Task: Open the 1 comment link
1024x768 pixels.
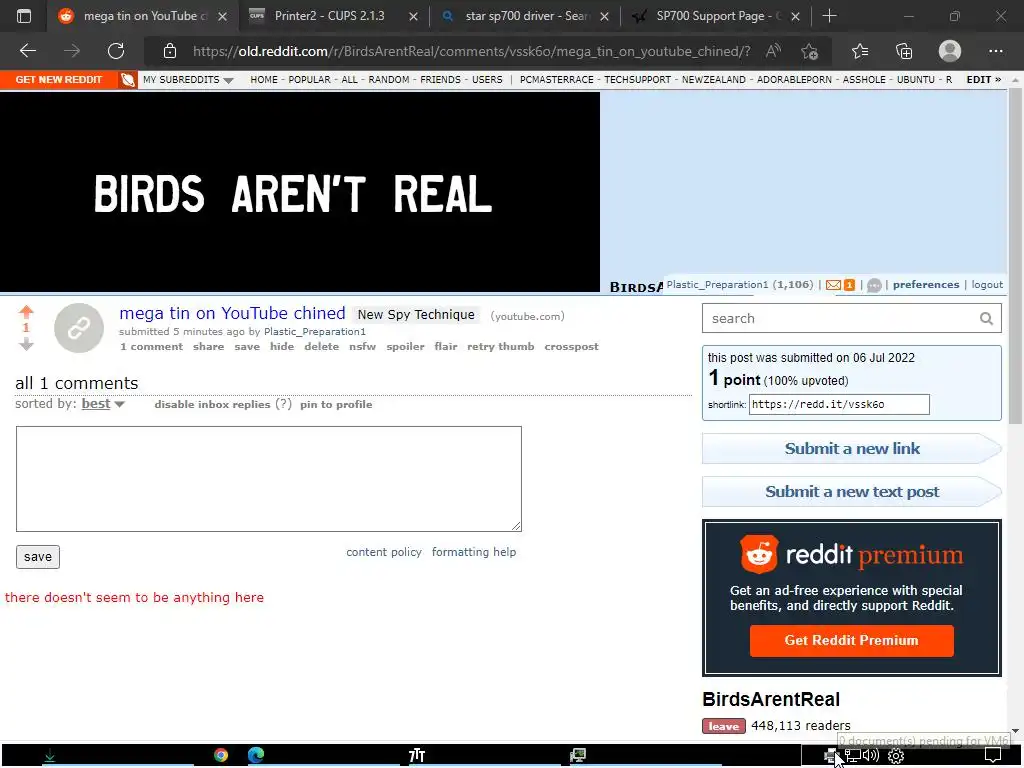Action: point(152,347)
